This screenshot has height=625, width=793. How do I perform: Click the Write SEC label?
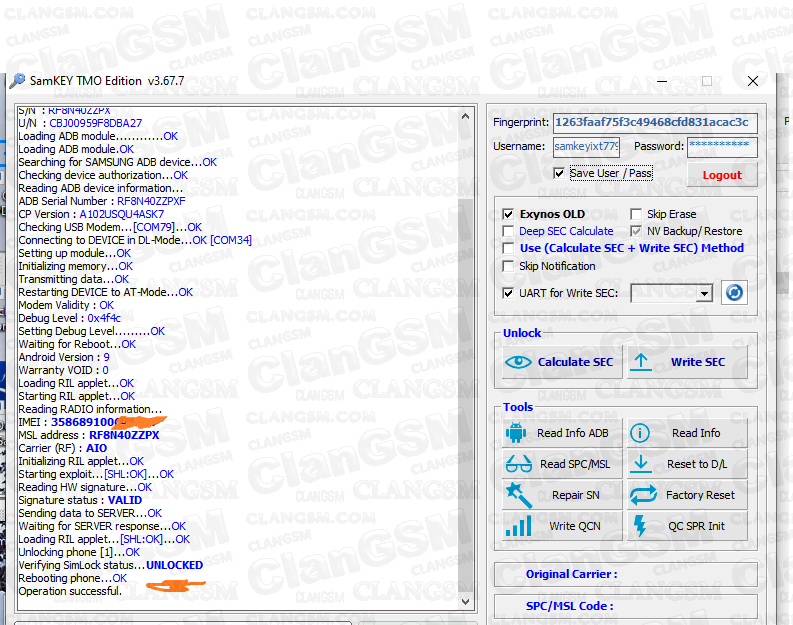pyautogui.click(x=697, y=362)
